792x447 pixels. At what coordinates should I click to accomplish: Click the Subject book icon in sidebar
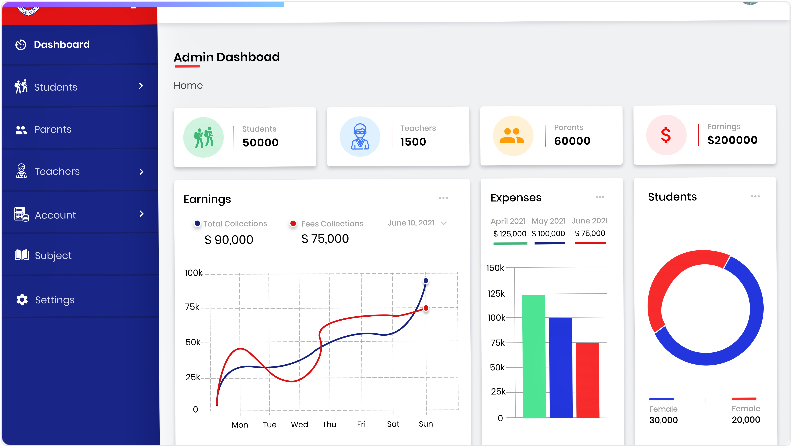(21, 256)
